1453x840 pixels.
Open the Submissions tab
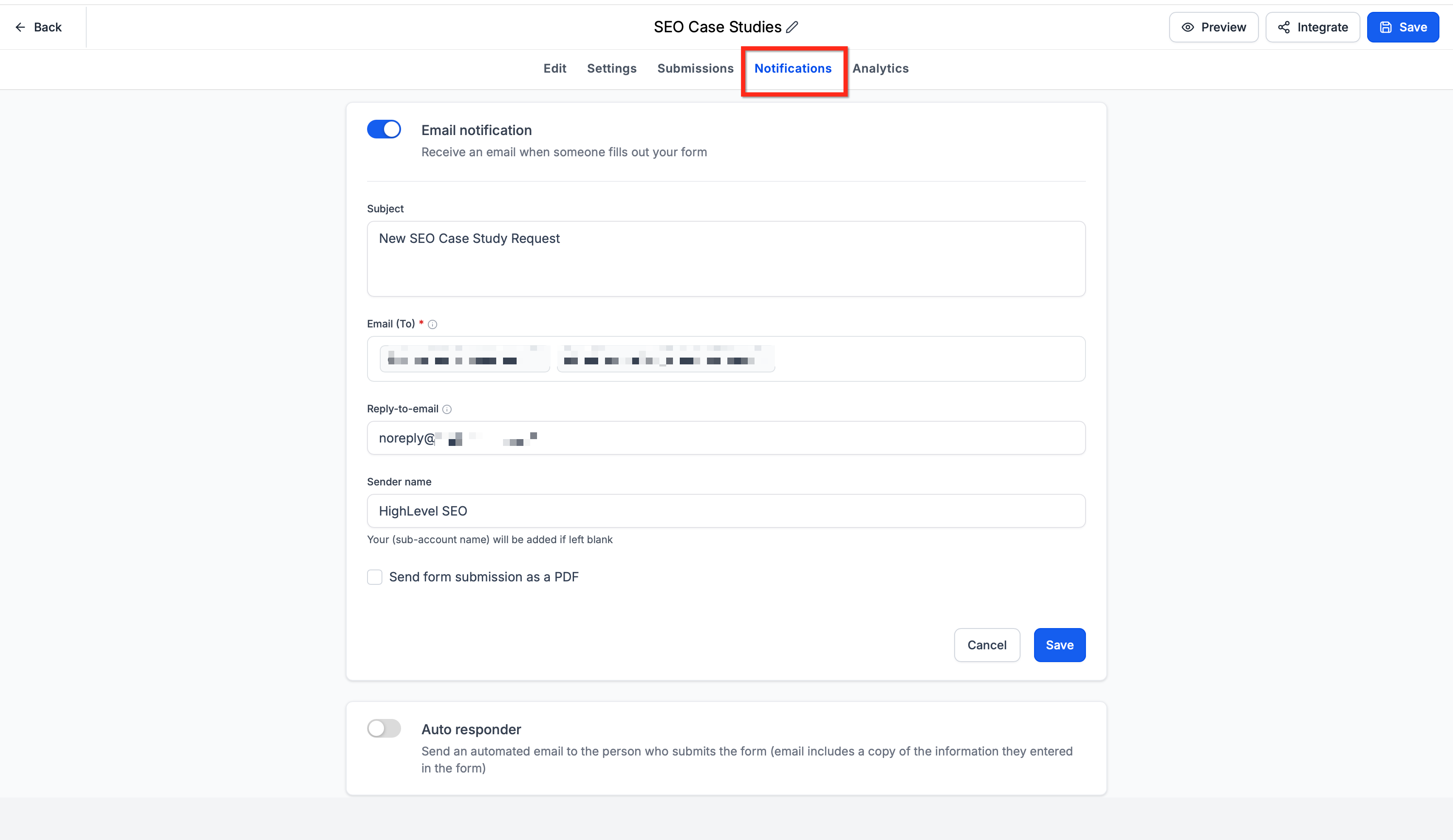695,68
